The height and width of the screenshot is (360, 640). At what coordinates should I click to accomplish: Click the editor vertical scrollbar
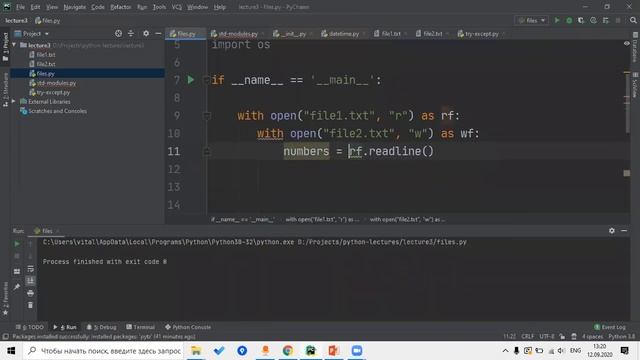(627, 102)
